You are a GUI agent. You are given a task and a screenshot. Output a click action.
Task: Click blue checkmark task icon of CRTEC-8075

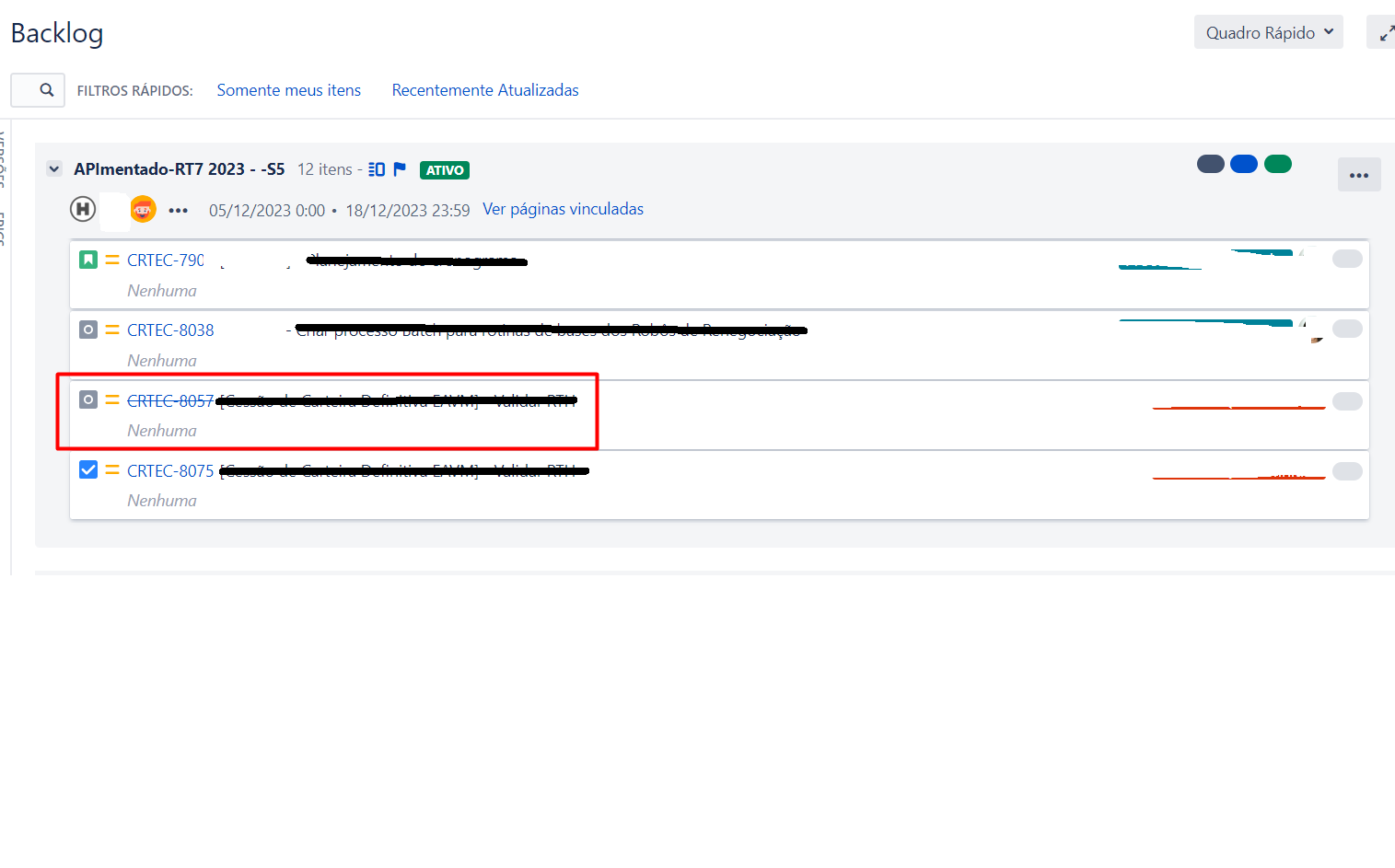88,469
